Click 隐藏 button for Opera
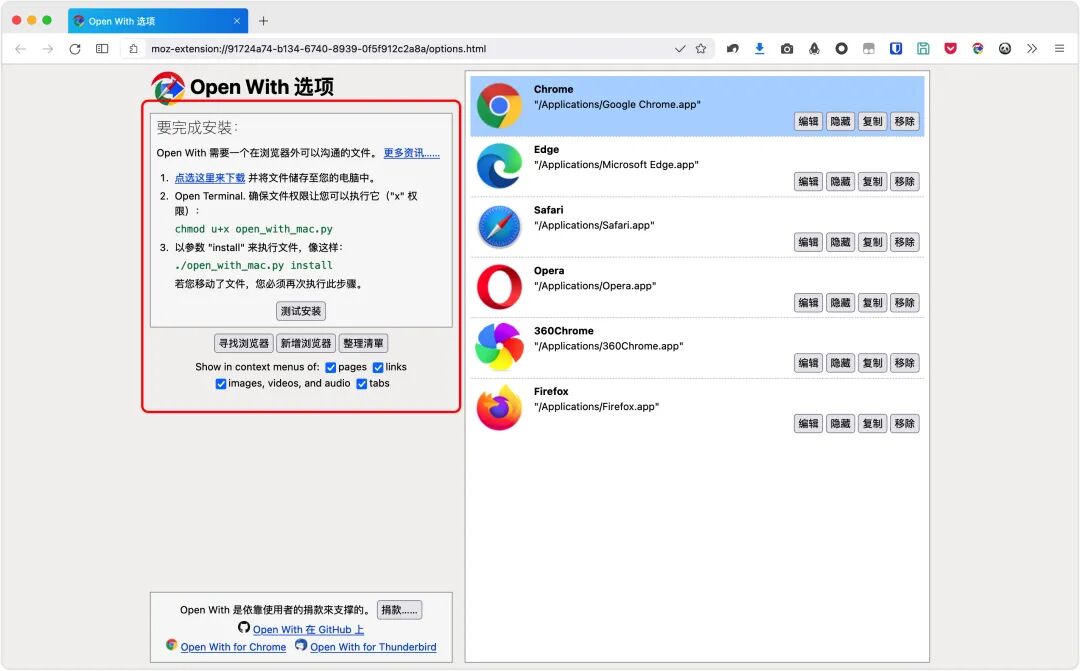 [x=840, y=303]
